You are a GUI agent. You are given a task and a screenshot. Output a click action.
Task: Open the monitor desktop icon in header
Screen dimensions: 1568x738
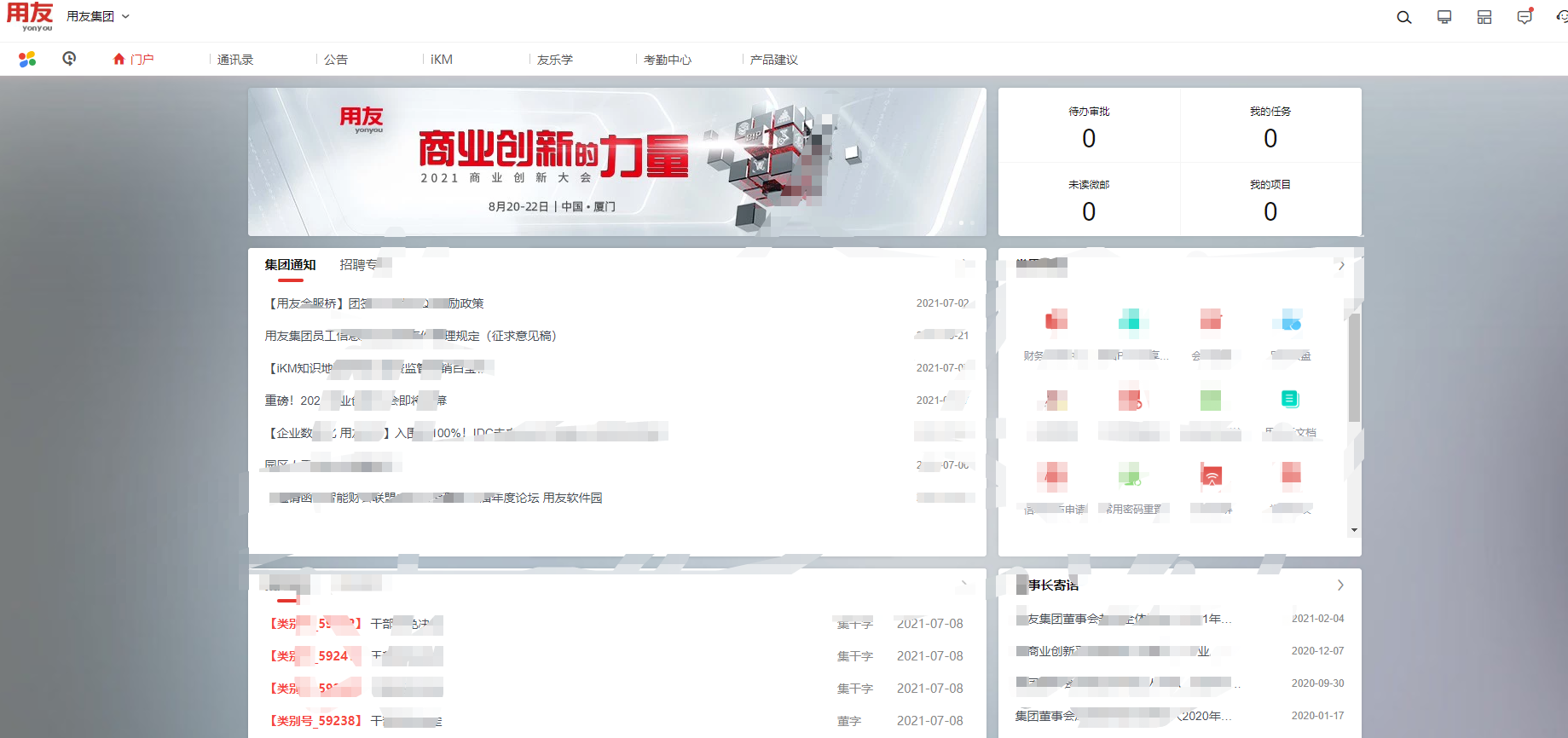pyautogui.click(x=1444, y=17)
